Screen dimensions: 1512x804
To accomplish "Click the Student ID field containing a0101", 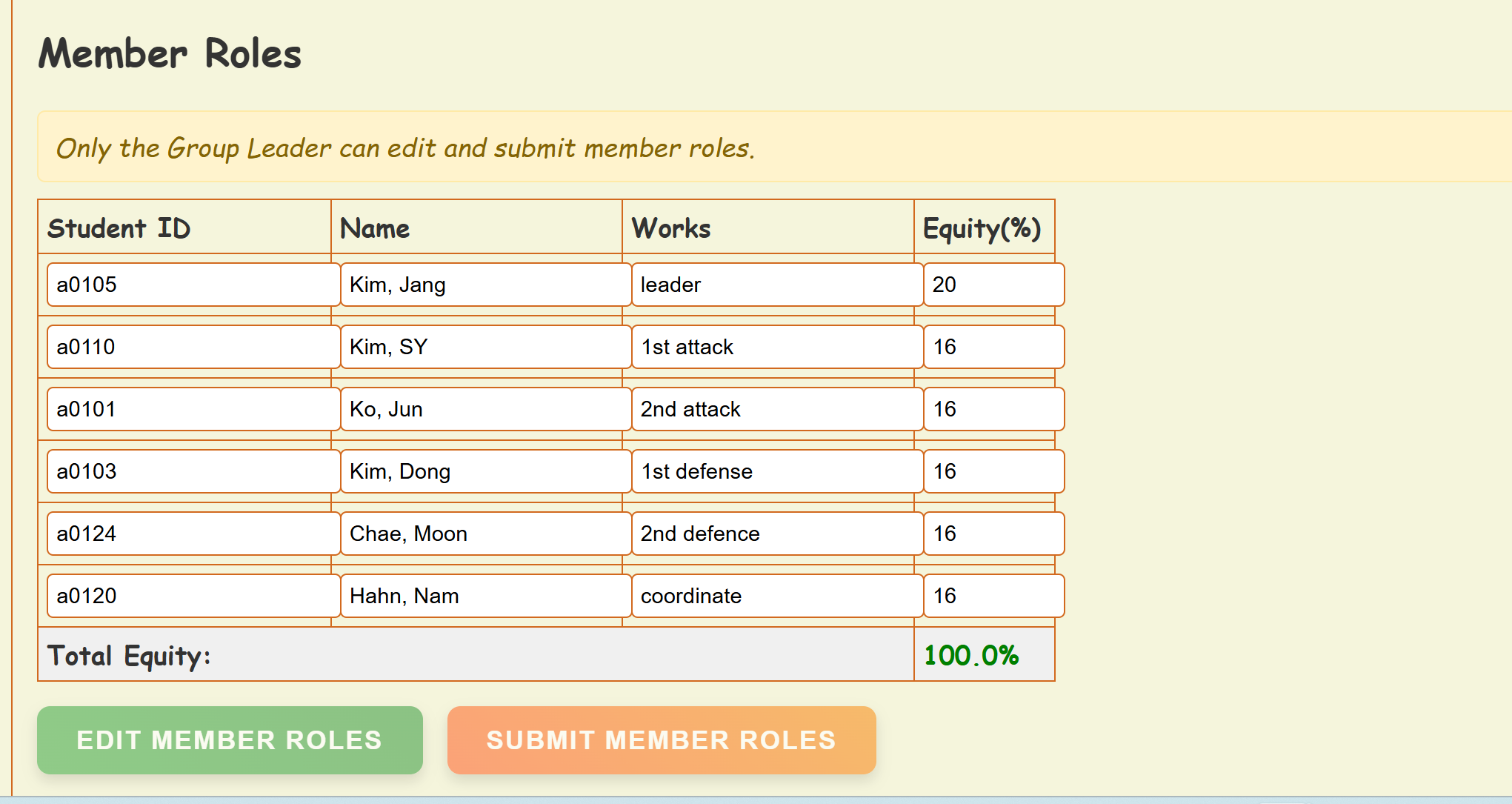I will (193, 409).
